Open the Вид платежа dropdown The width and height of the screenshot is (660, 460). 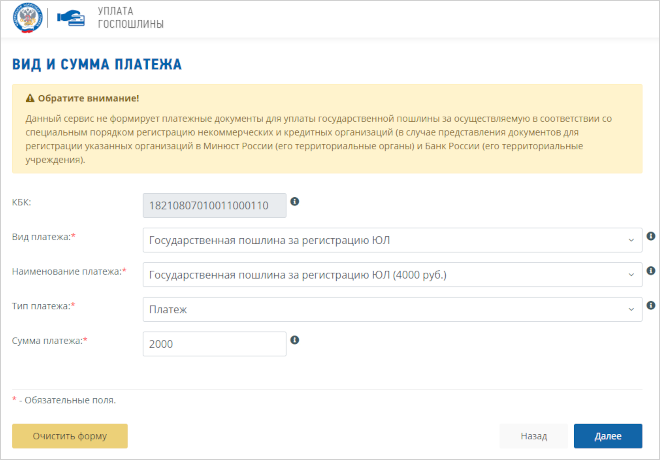point(392,240)
